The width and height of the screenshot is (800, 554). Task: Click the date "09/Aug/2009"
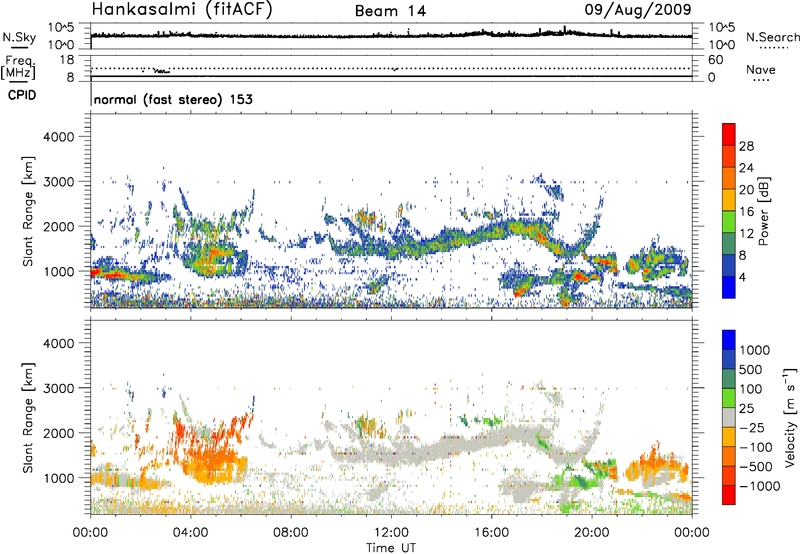click(x=638, y=10)
